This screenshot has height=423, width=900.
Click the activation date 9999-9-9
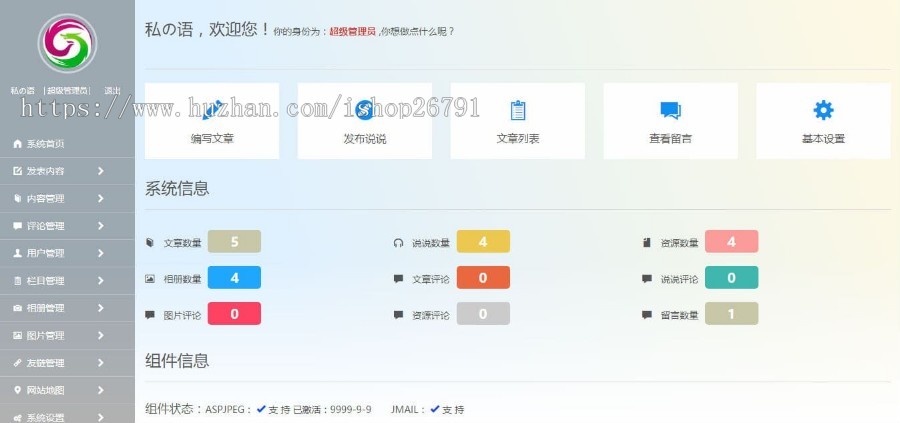pyautogui.click(x=351, y=410)
